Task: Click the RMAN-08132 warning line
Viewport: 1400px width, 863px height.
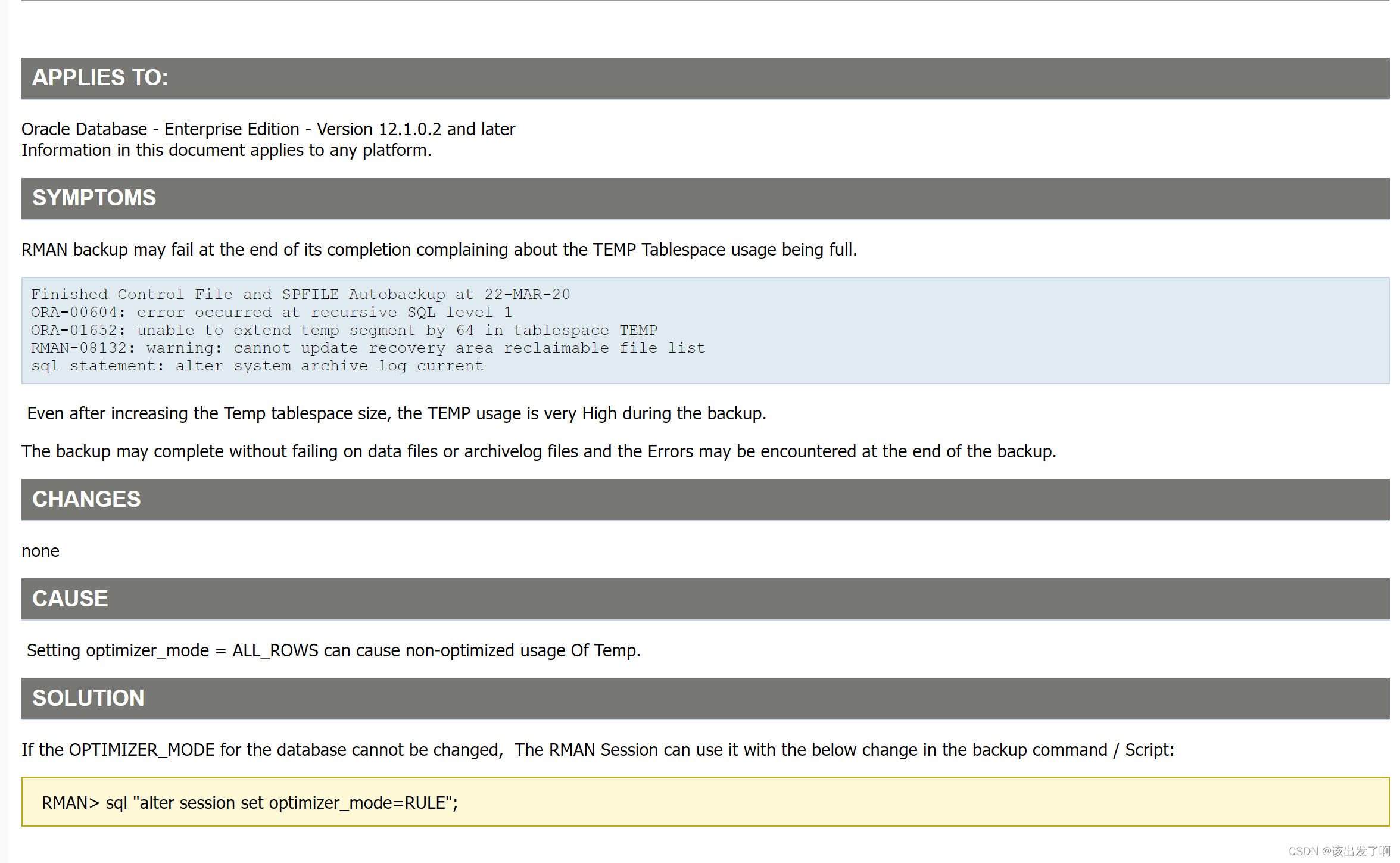Action: click(368, 348)
